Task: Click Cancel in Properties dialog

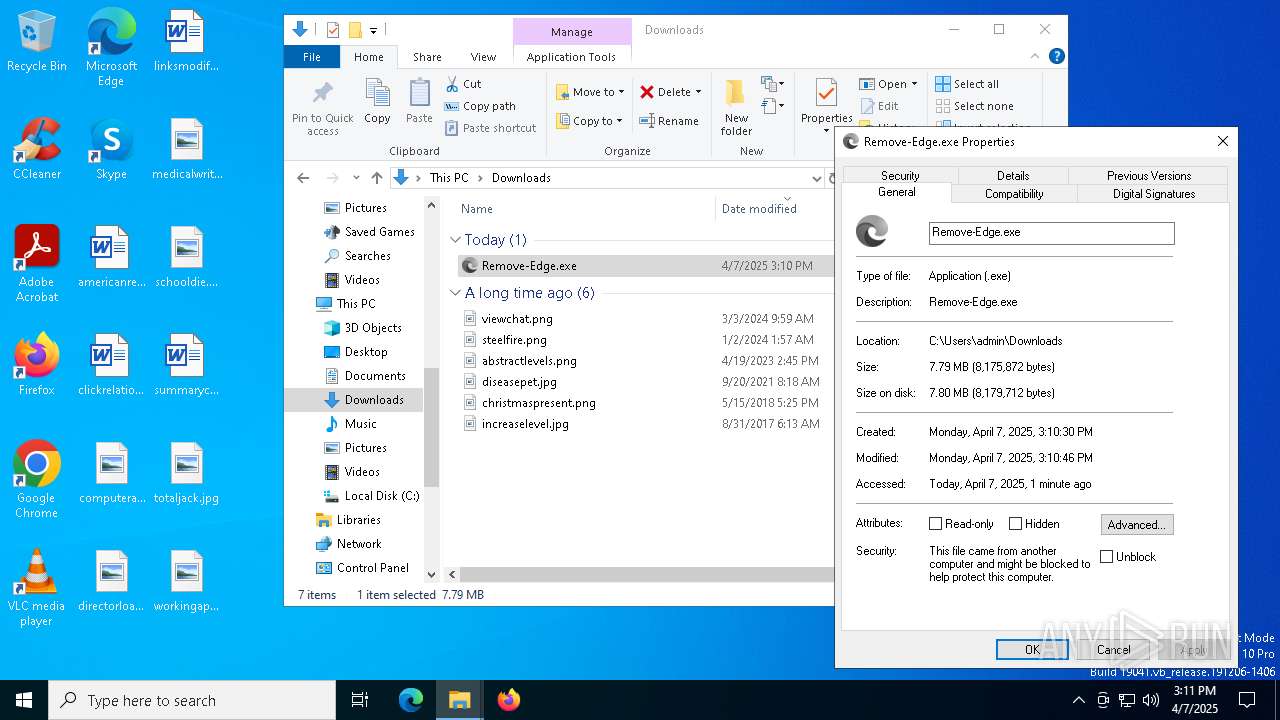Action: point(1113,650)
